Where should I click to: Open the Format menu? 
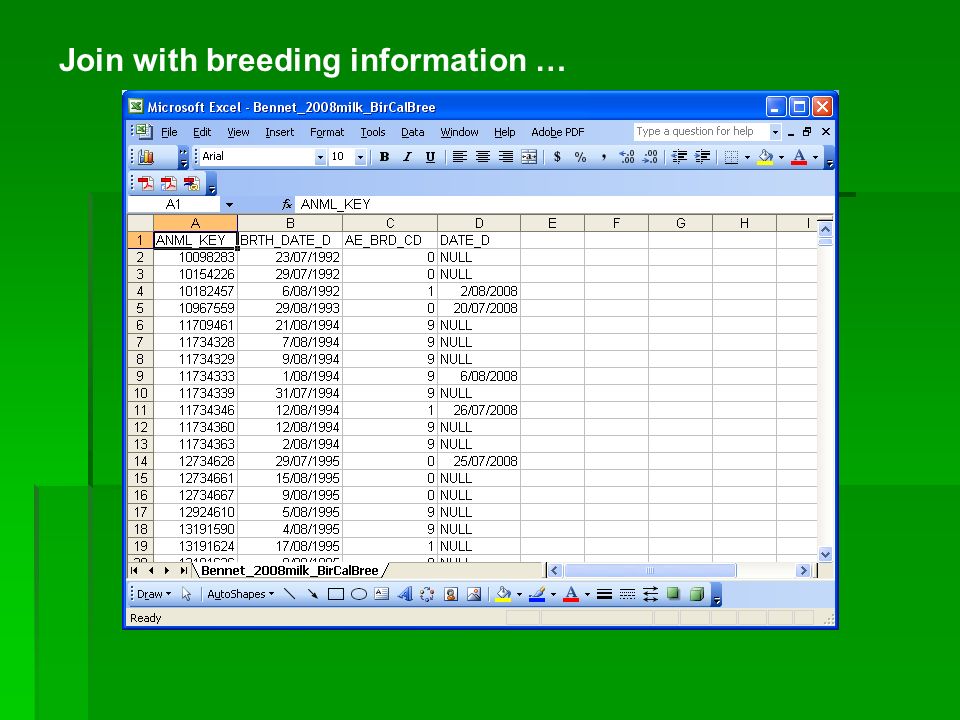coord(327,132)
